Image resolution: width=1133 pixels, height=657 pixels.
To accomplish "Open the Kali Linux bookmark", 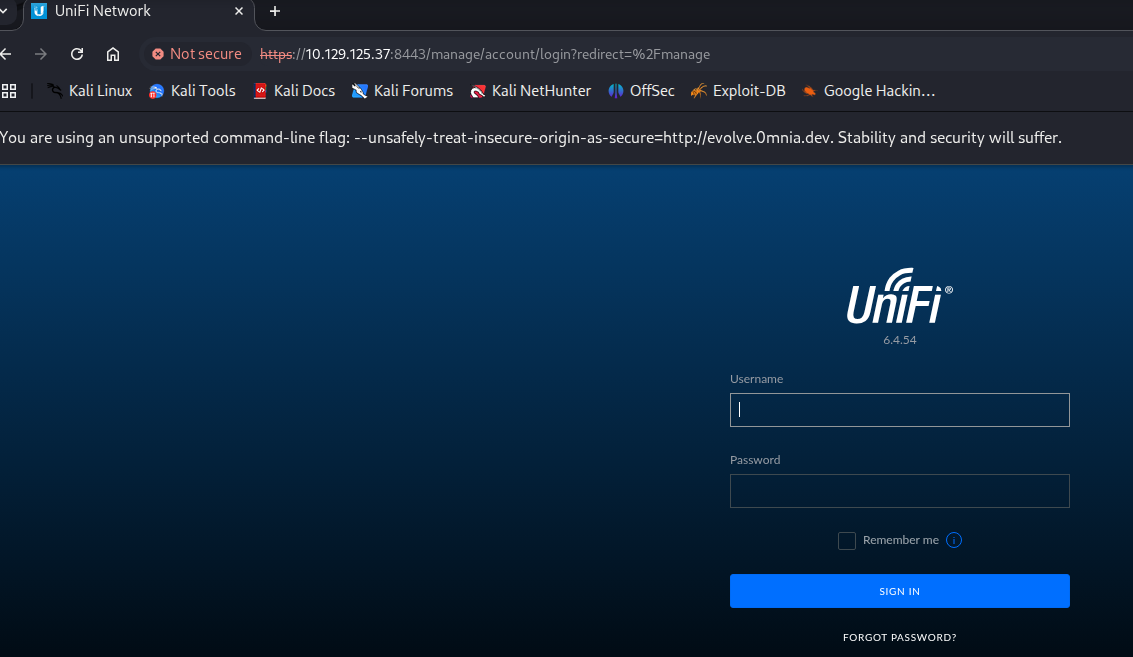I will point(90,91).
